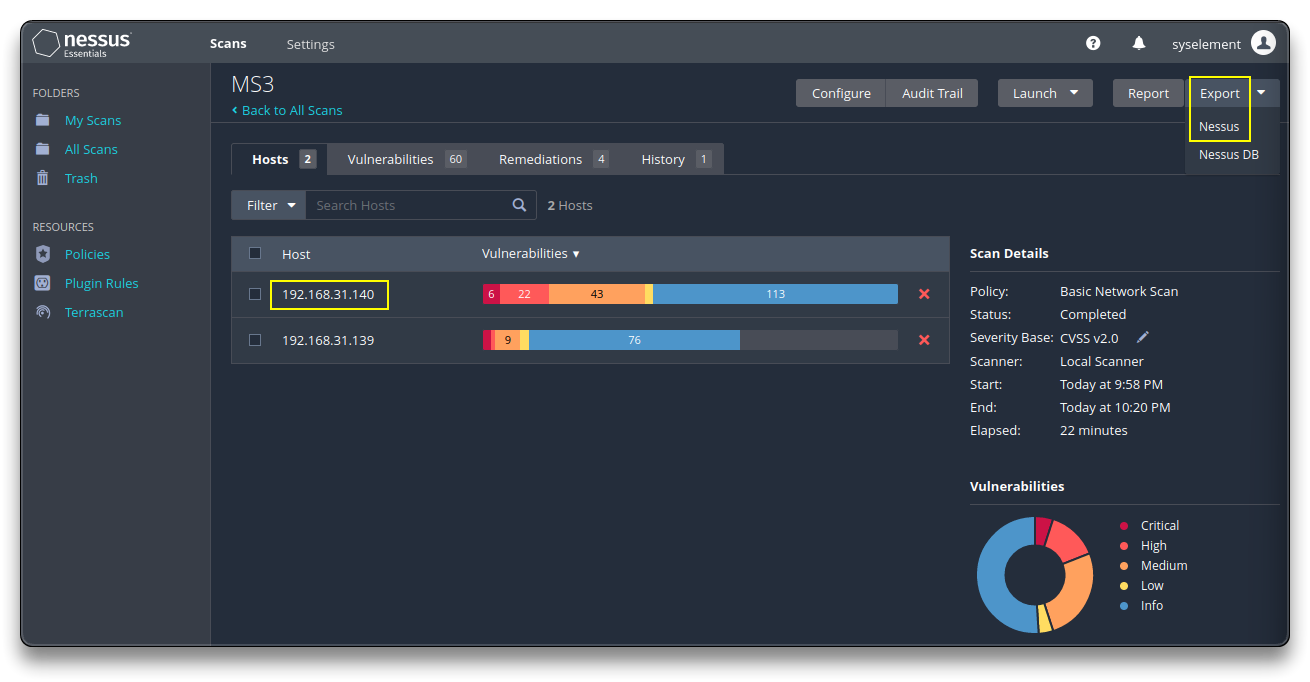Click the help question mark icon
The image size is (1310, 682).
[x=1093, y=43]
